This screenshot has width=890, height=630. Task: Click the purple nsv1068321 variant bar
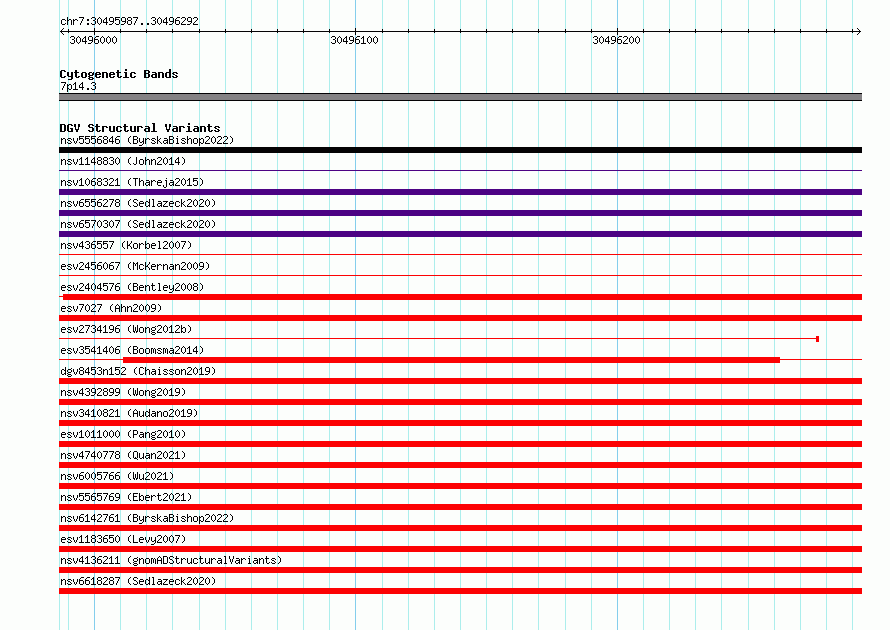(460, 192)
